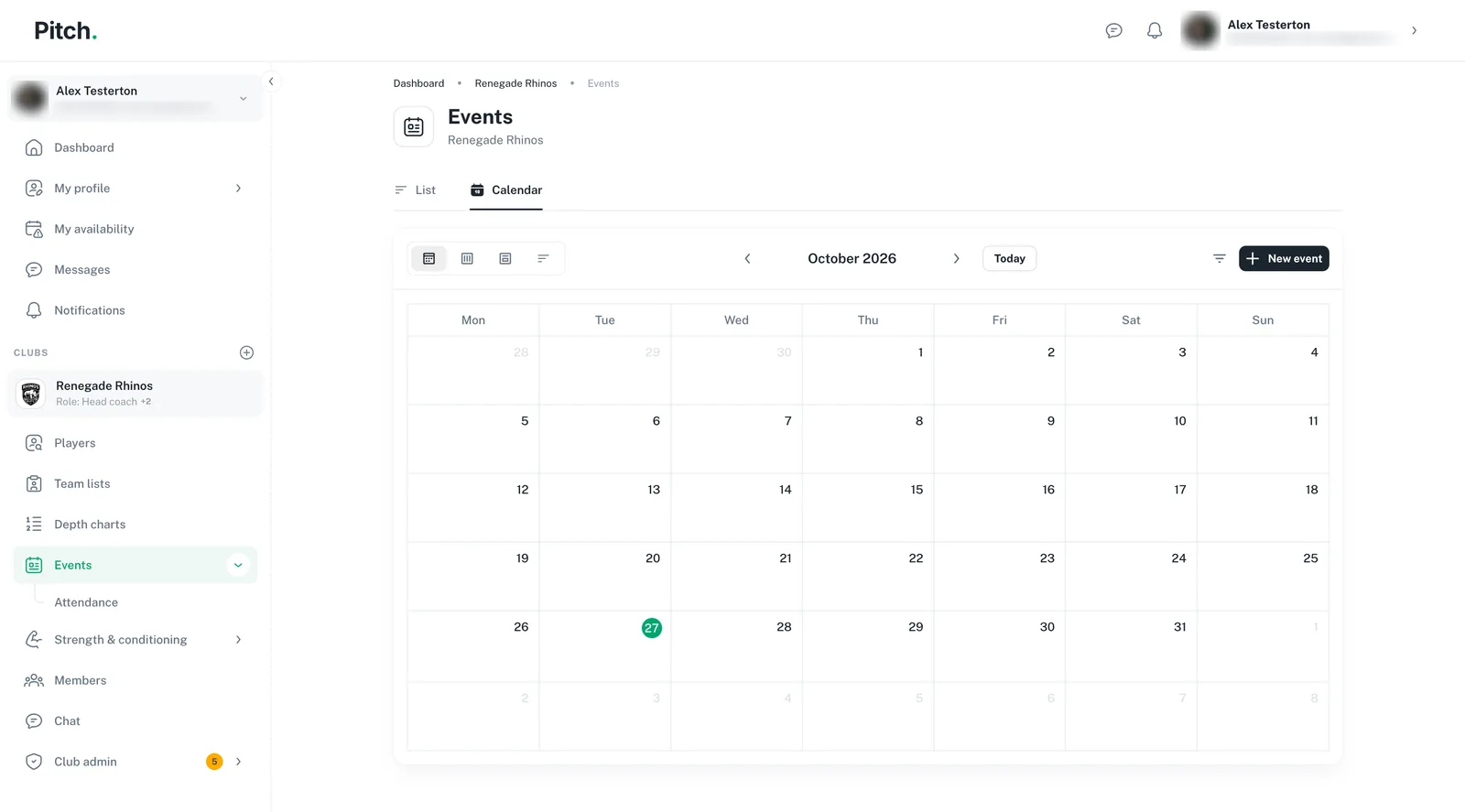Expand the top-right user profile menu
The height and width of the screenshot is (812, 1465).
(x=1415, y=31)
